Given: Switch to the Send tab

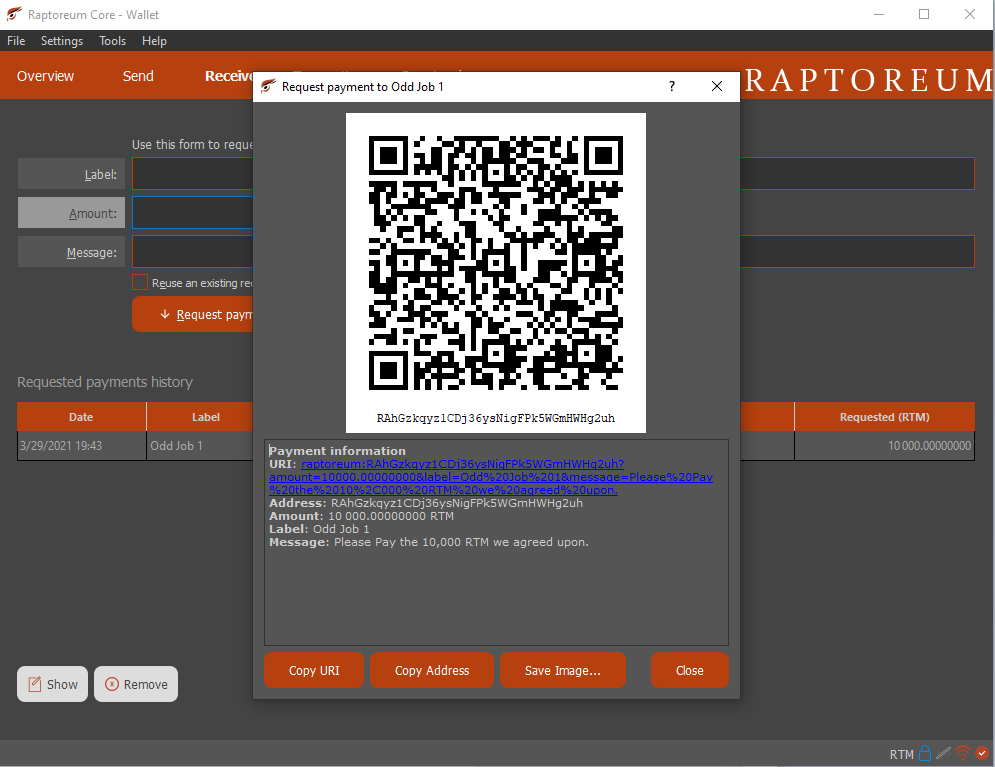Looking at the screenshot, I should [138, 76].
